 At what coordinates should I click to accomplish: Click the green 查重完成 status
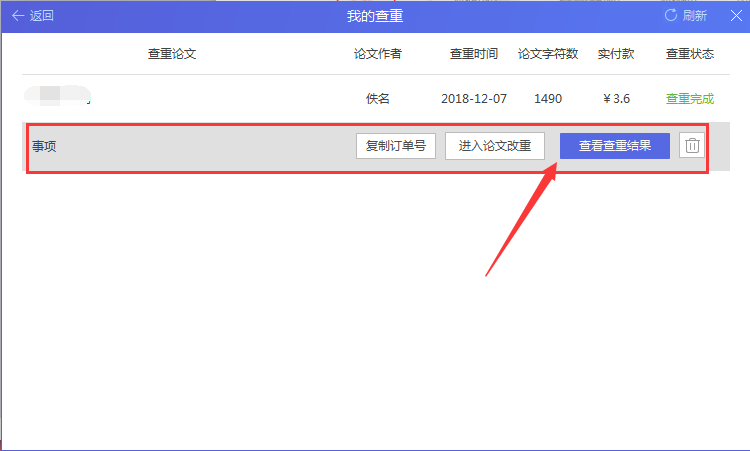[x=689, y=99]
